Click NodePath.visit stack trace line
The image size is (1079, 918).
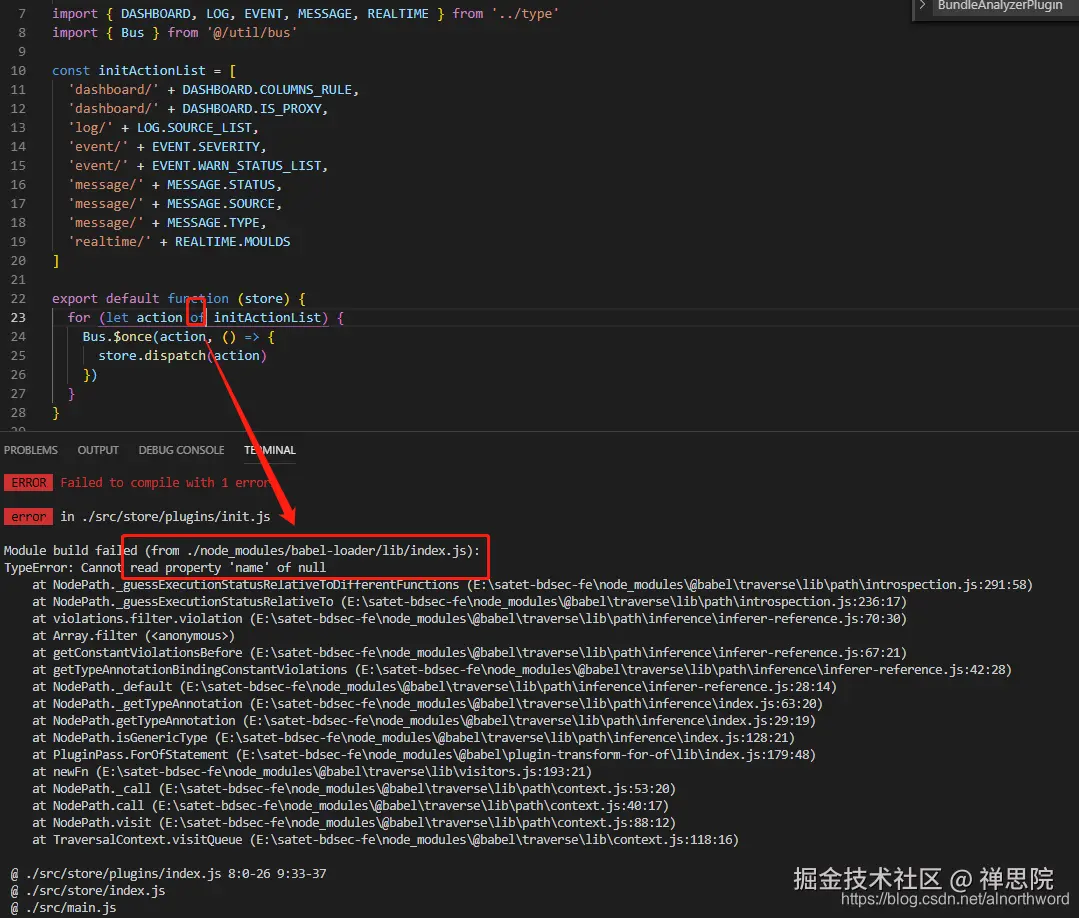tap(354, 822)
